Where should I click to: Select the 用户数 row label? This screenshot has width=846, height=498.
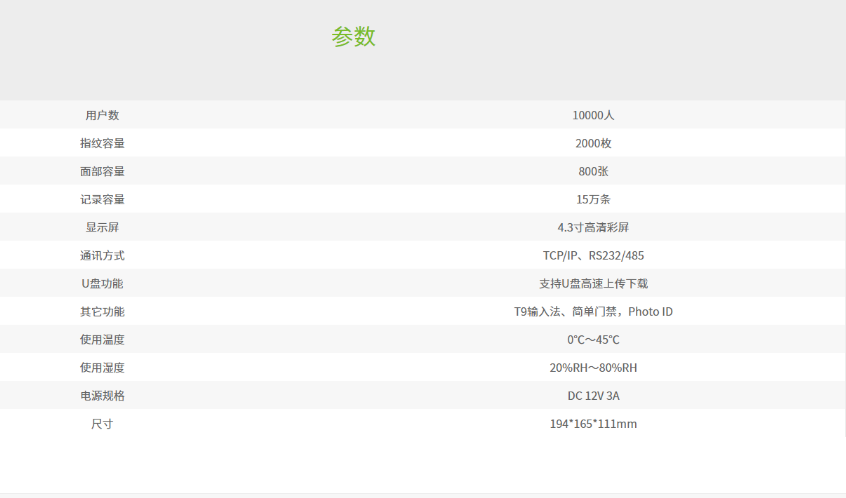pyautogui.click(x=102, y=115)
